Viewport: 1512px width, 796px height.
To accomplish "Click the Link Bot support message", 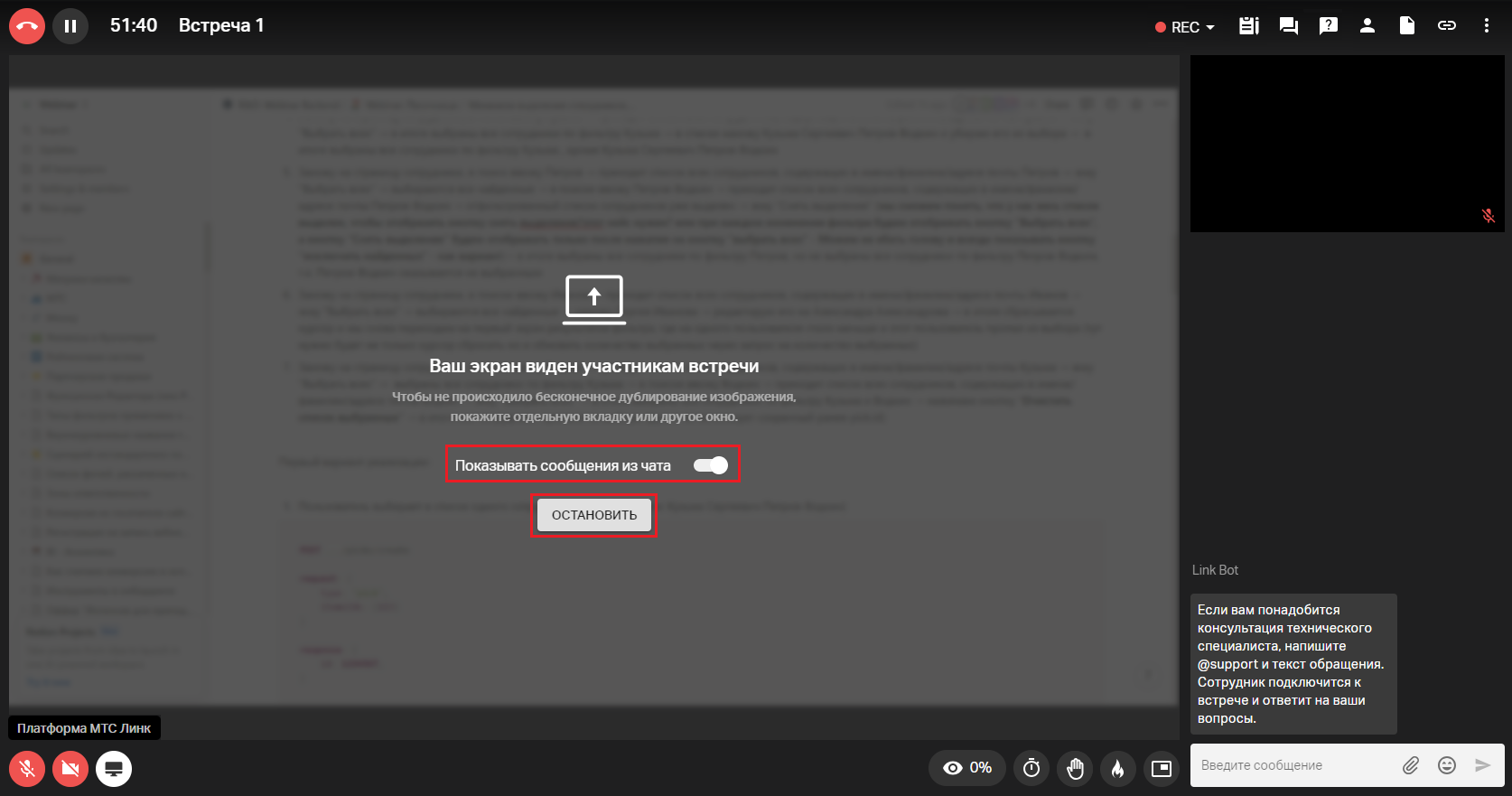I will click(x=1293, y=664).
